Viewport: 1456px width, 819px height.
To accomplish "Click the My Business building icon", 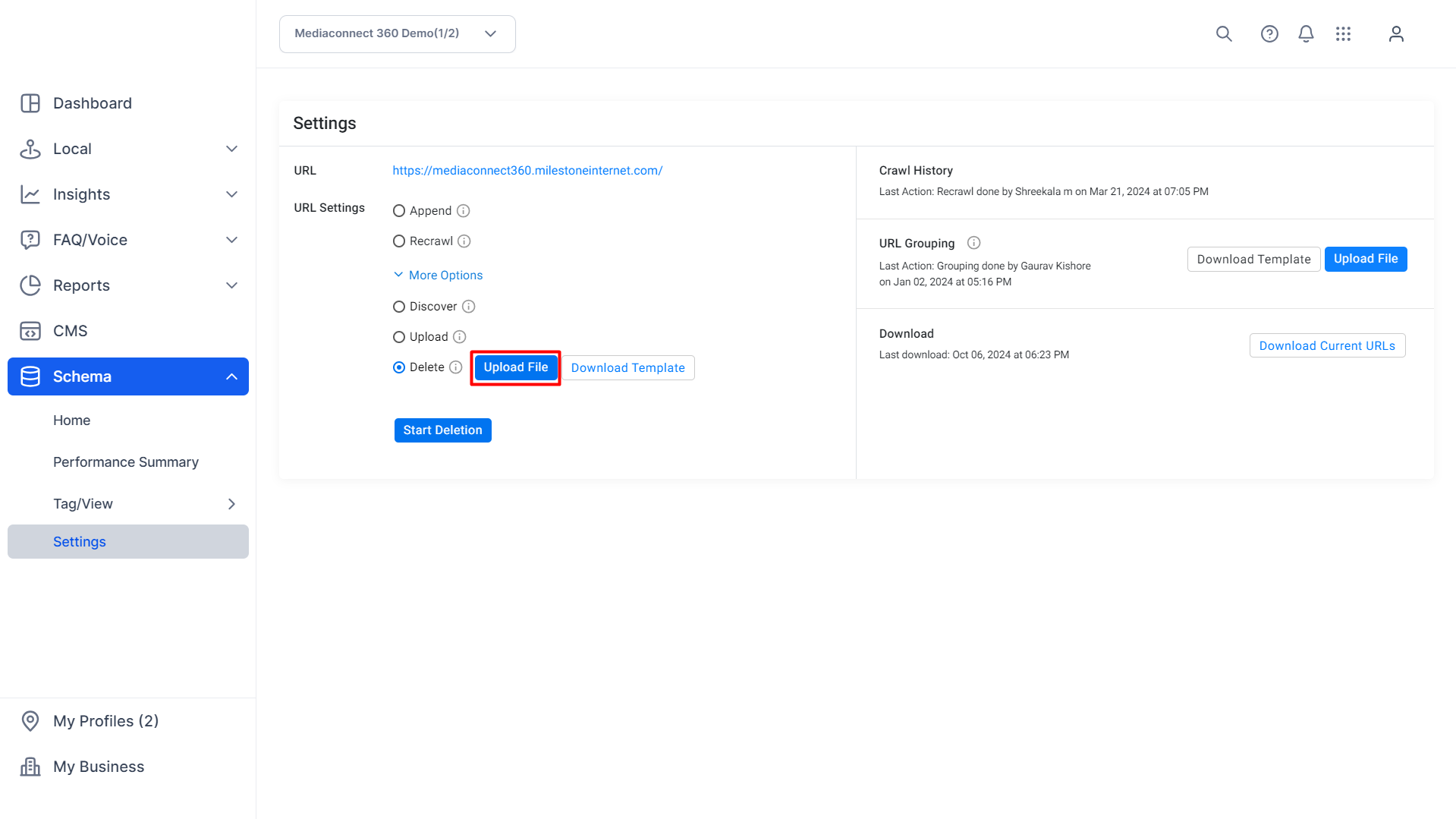I will pyautogui.click(x=30, y=767).
